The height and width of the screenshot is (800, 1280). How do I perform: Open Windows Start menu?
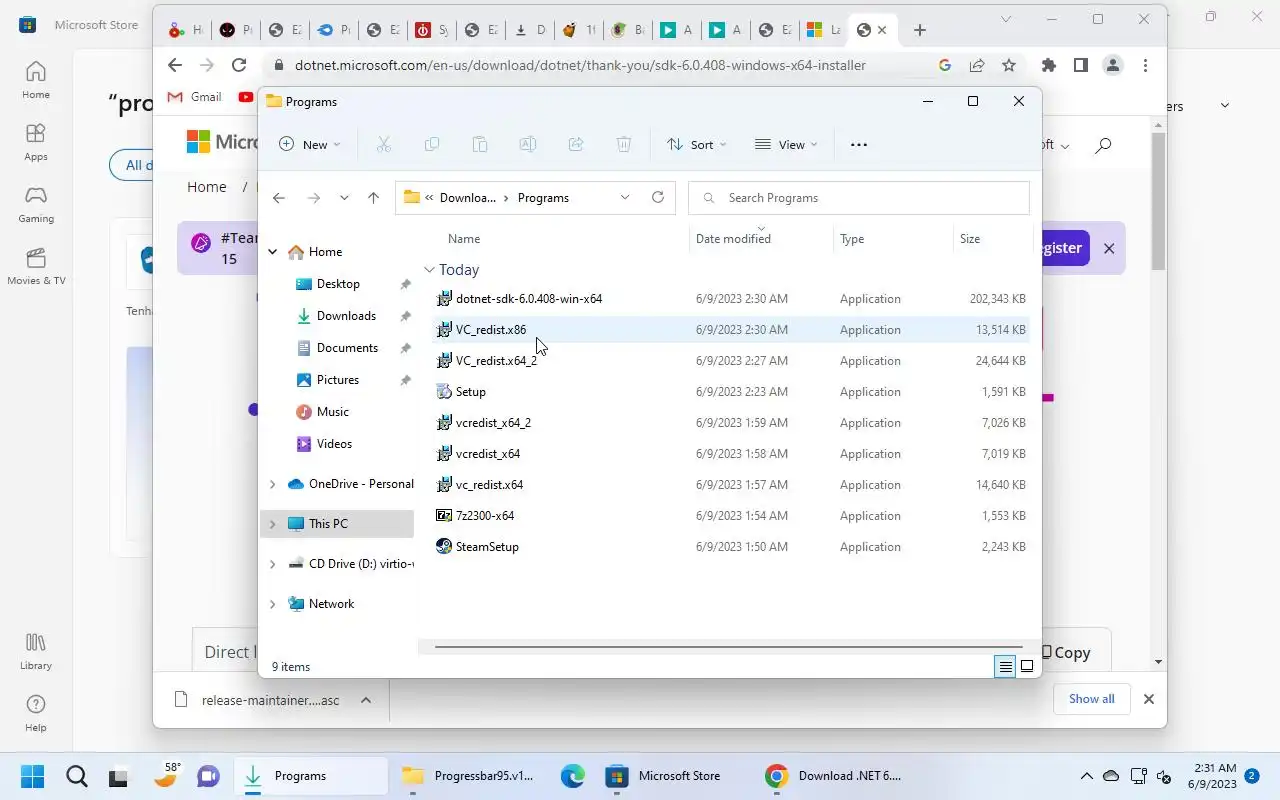coord(32,776)
